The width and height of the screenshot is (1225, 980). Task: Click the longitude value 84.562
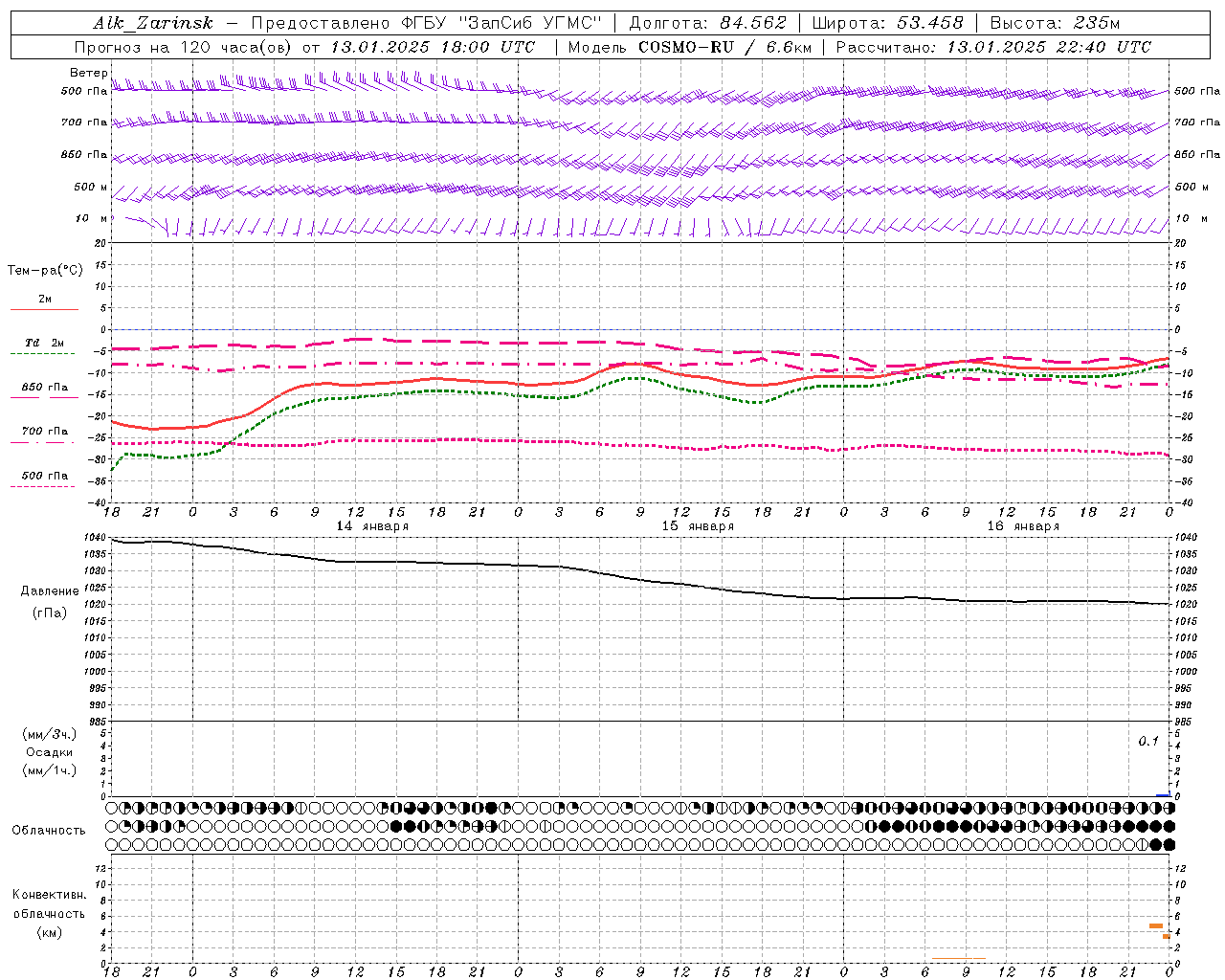point(753,23)
